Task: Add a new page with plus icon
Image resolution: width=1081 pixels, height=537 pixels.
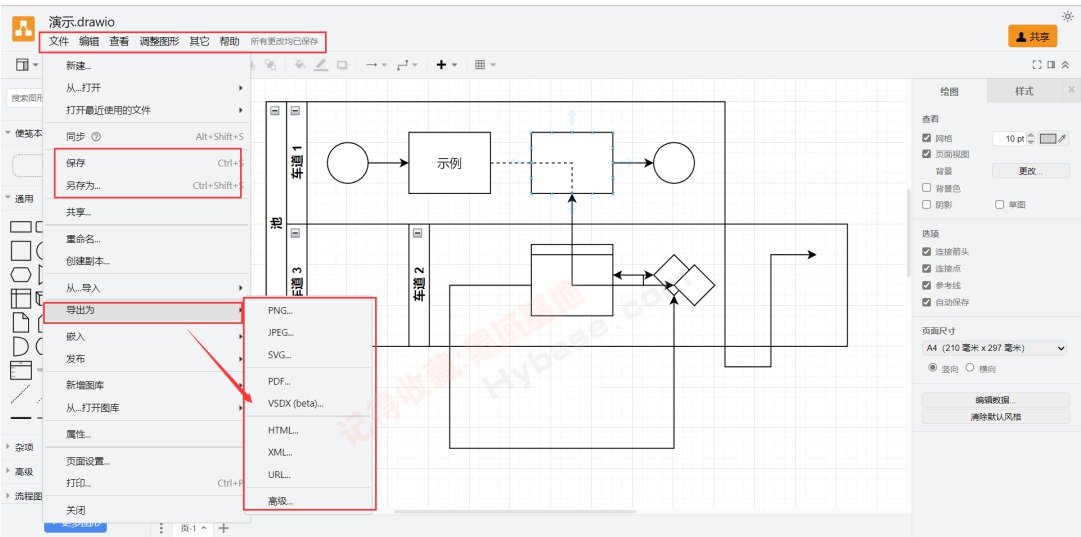Action: (223, 528)
